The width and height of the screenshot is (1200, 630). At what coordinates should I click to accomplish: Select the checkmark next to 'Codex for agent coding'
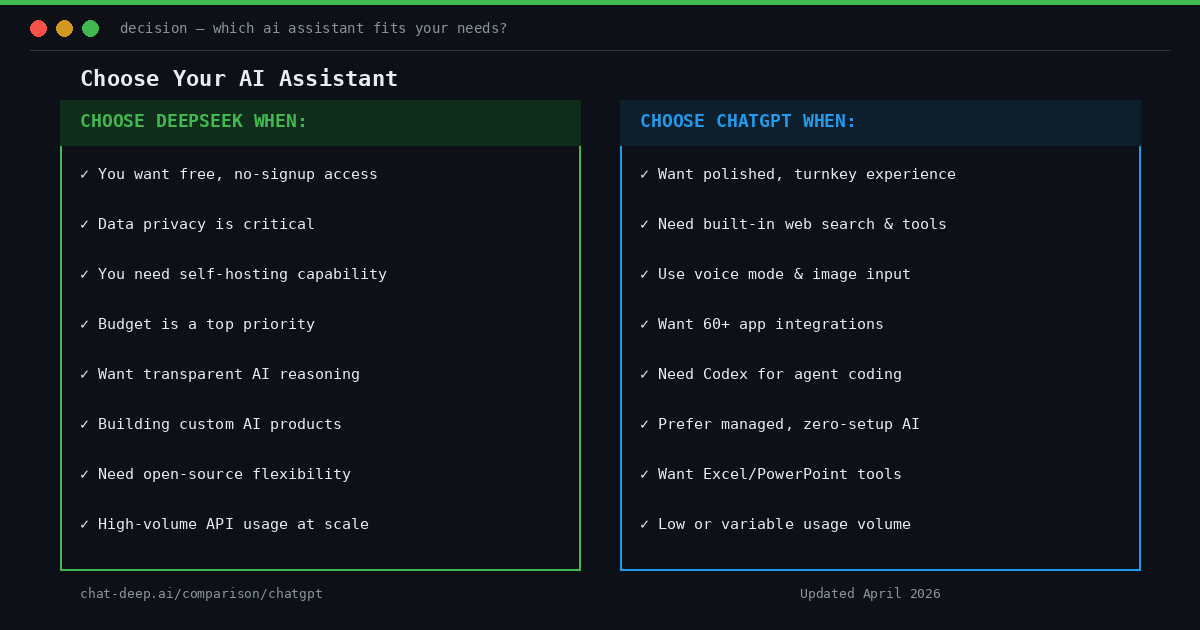[644, 374]
